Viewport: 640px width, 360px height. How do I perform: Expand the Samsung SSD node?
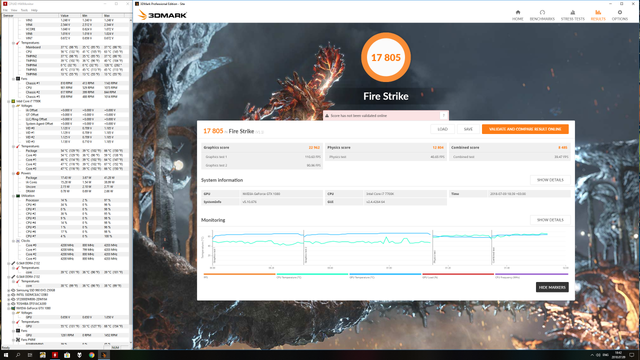coord(9,290)
